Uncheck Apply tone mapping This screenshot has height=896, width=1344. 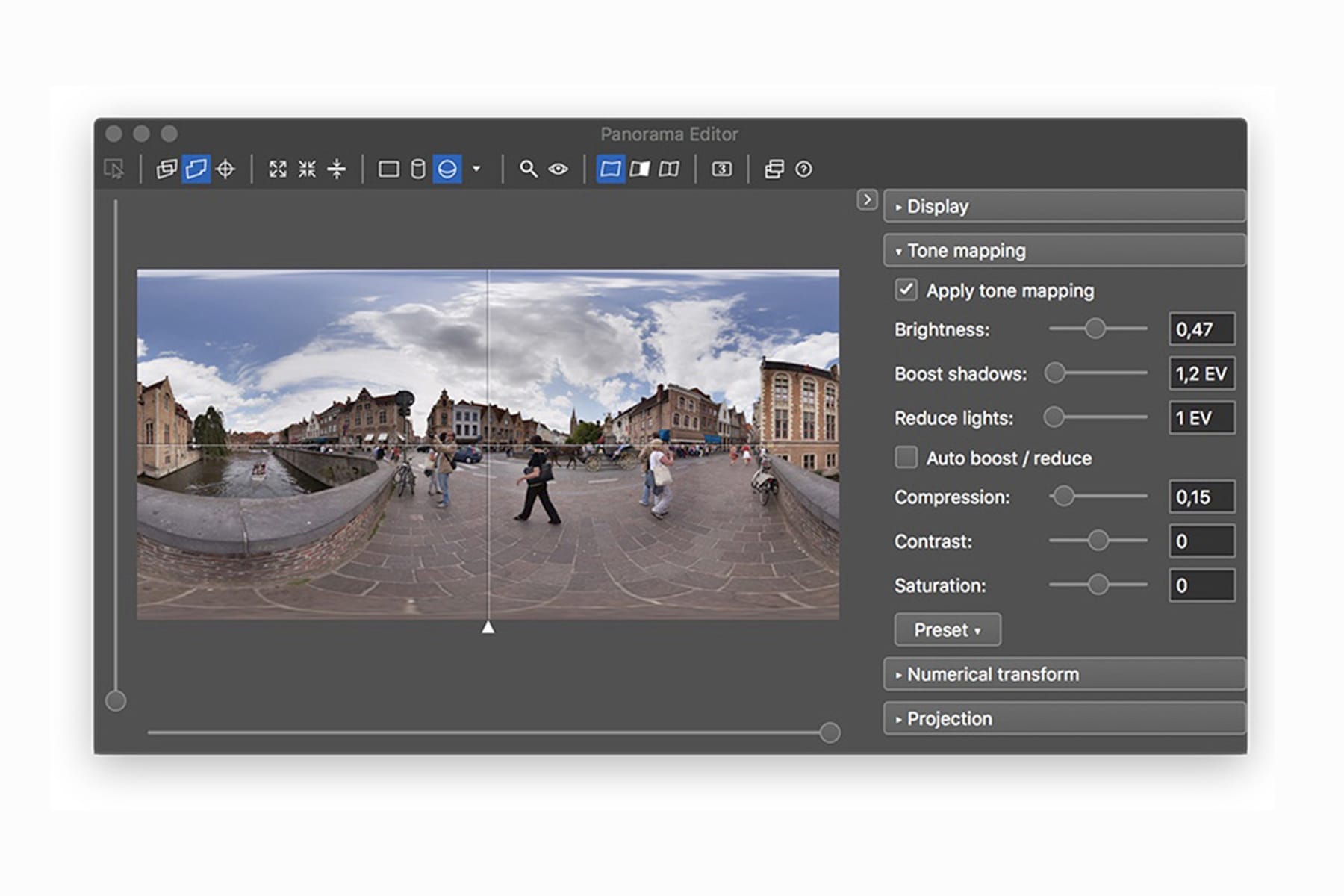pos(906,290)
